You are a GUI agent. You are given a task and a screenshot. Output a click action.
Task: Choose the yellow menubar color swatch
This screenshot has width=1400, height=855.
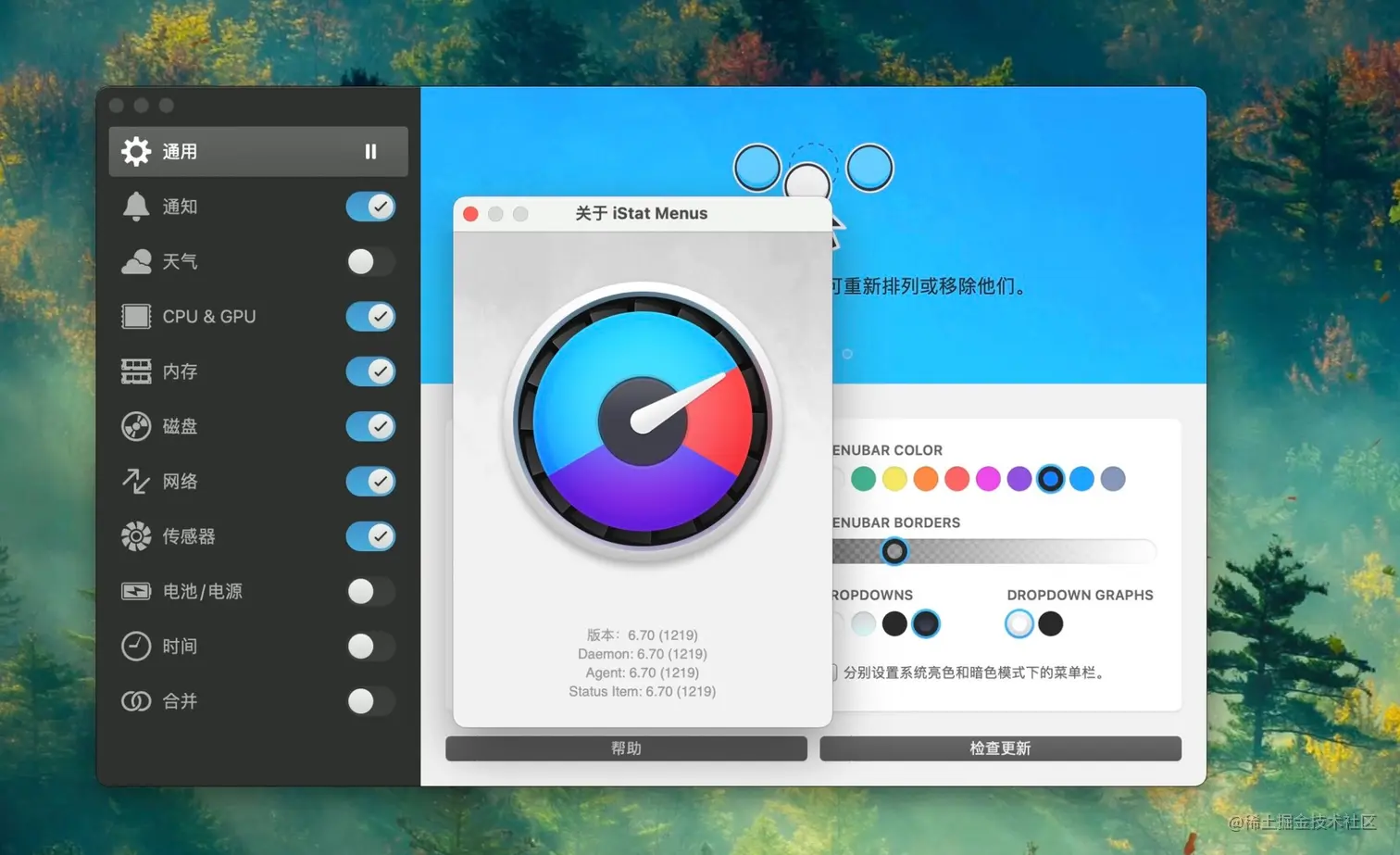point(894,479)
